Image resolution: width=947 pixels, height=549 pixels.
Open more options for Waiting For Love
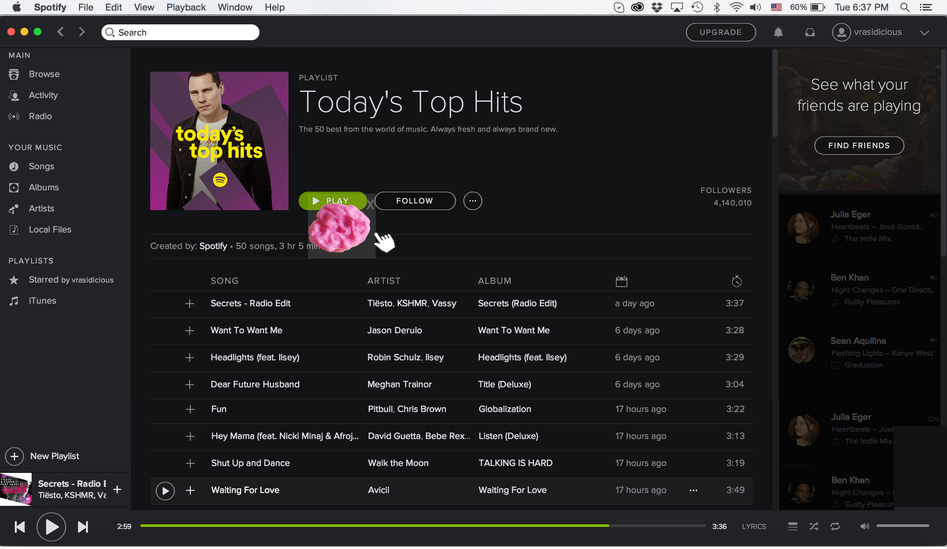pos(693,490)
